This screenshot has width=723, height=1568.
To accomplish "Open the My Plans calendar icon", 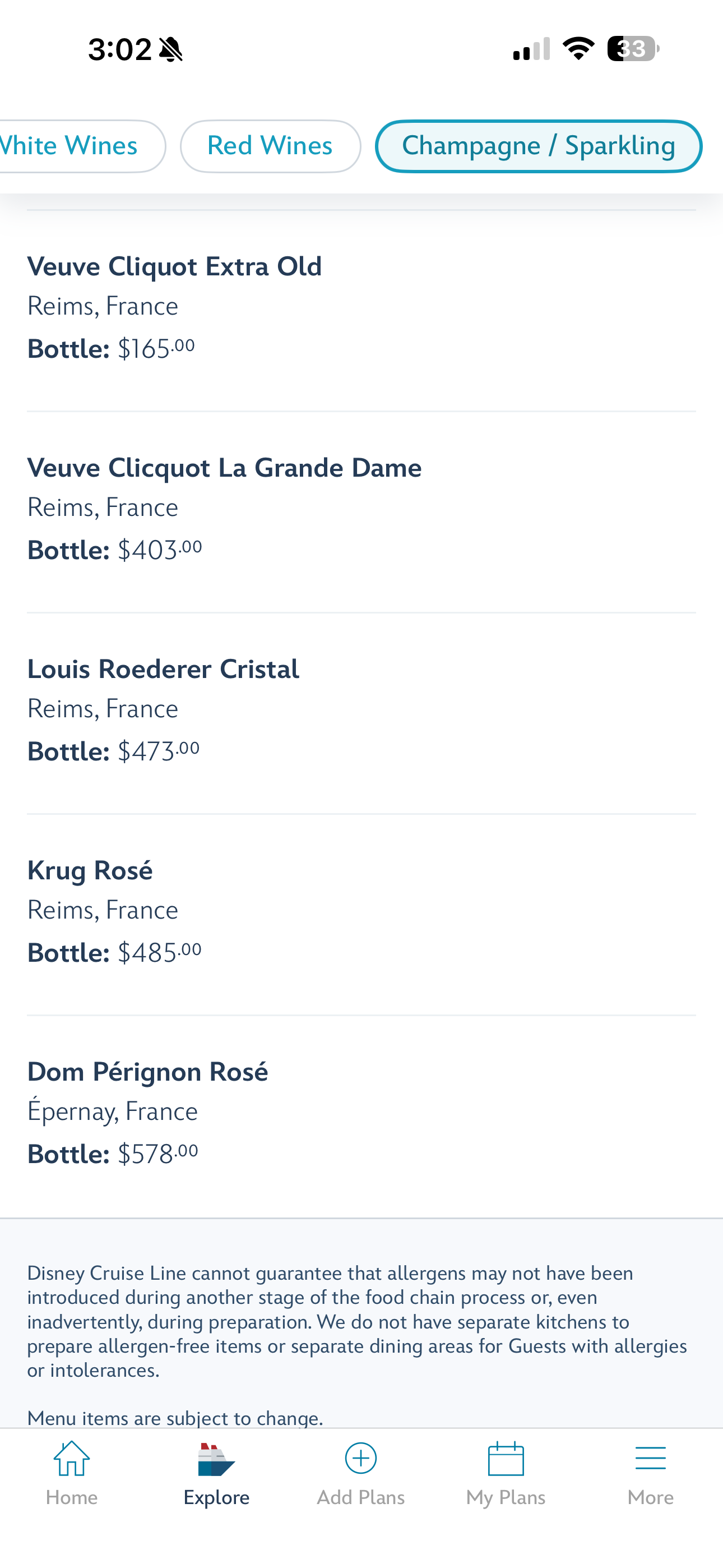I will click(x=505, y=1459).
